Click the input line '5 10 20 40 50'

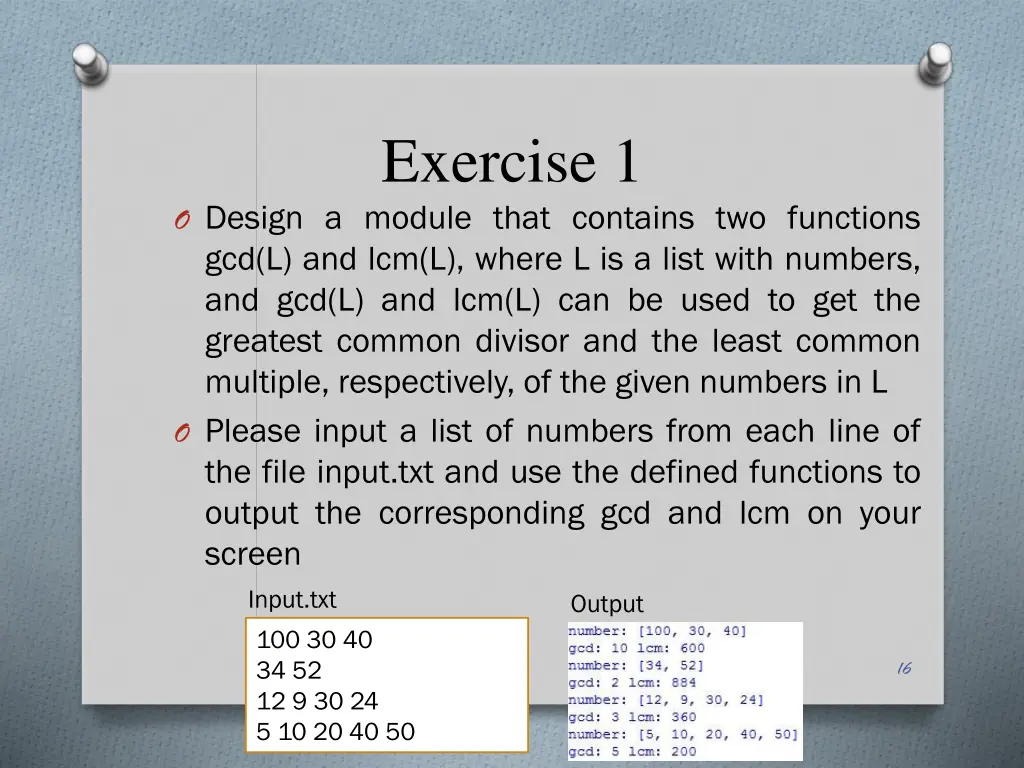[x=335, y=731]
